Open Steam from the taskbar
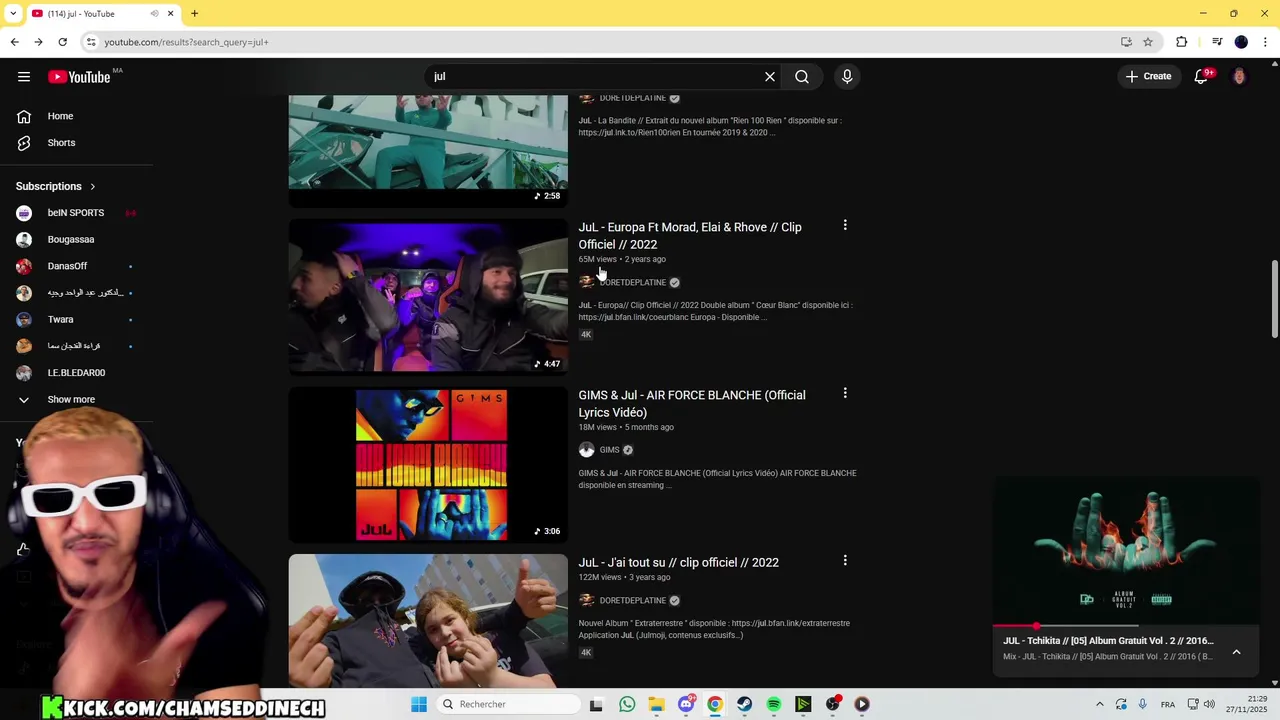Viewport: 1280px width, 720px height. click(744, 704)
